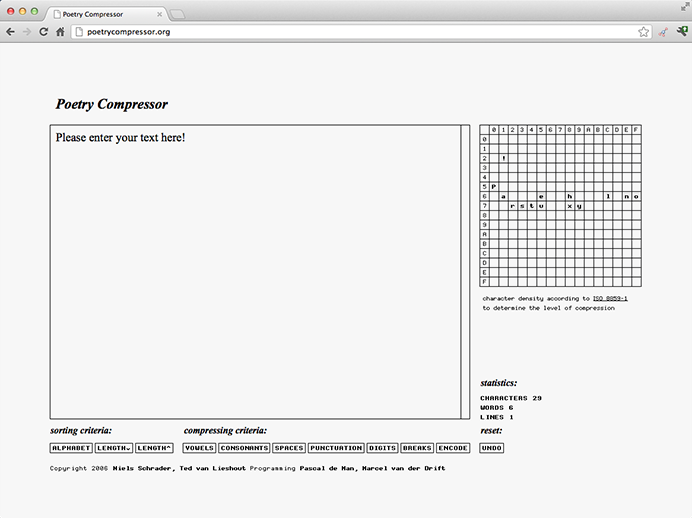Click the BREAKS button
692x518 pixels.
coord(417,448)
